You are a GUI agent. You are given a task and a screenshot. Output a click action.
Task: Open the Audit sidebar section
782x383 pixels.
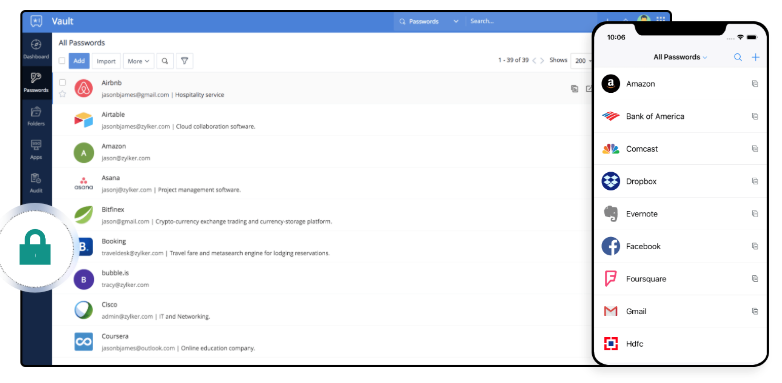click(36, 183)
